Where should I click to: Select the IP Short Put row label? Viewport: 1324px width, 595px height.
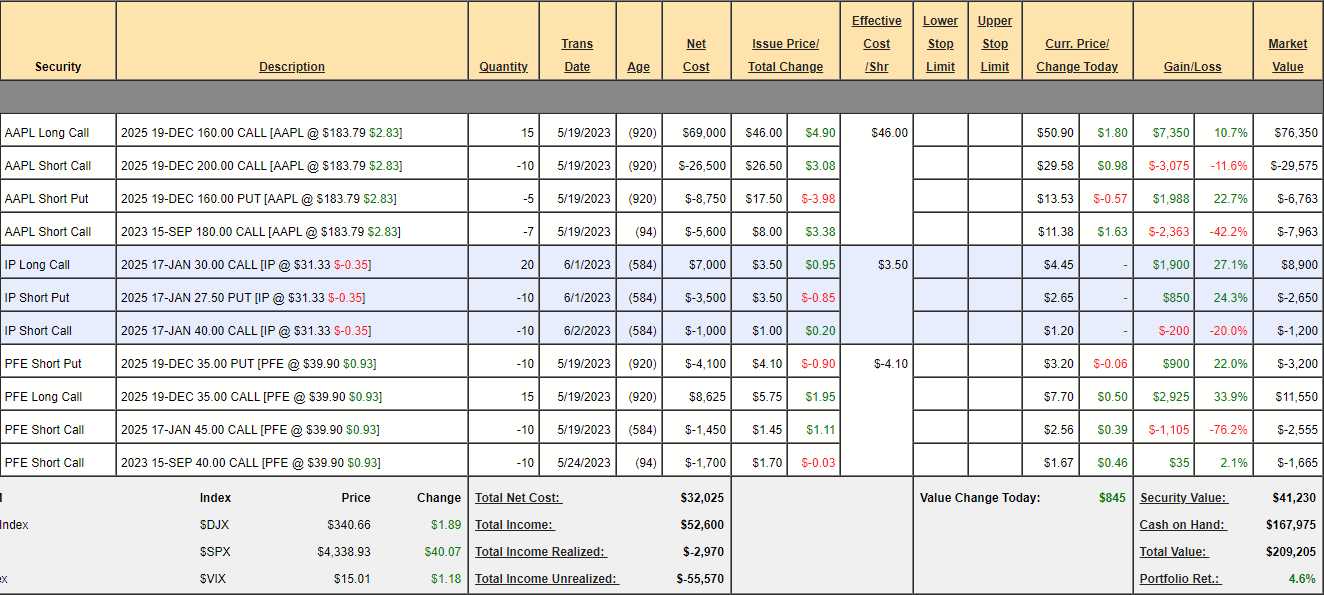pyautogui.click(x=37, y=298)
